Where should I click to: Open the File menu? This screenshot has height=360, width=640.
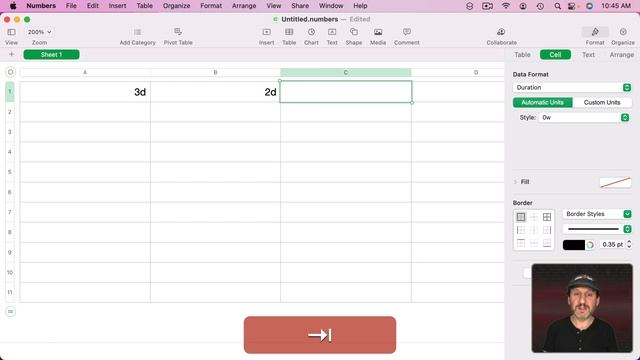[x=71, y=6]
